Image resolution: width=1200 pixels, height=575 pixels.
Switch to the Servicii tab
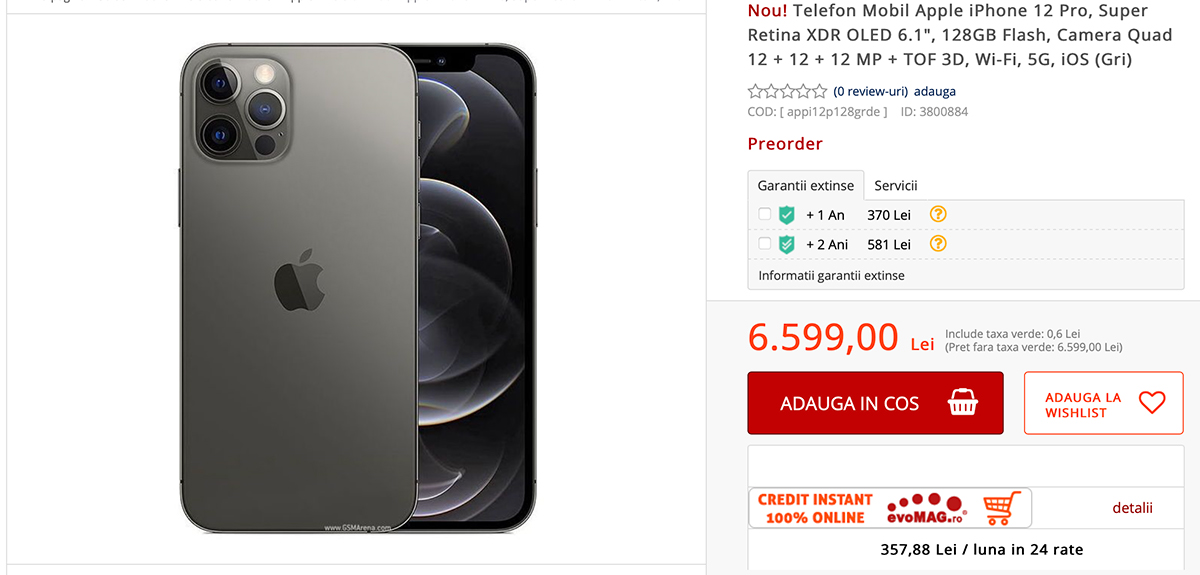click(x=896, y=186)
